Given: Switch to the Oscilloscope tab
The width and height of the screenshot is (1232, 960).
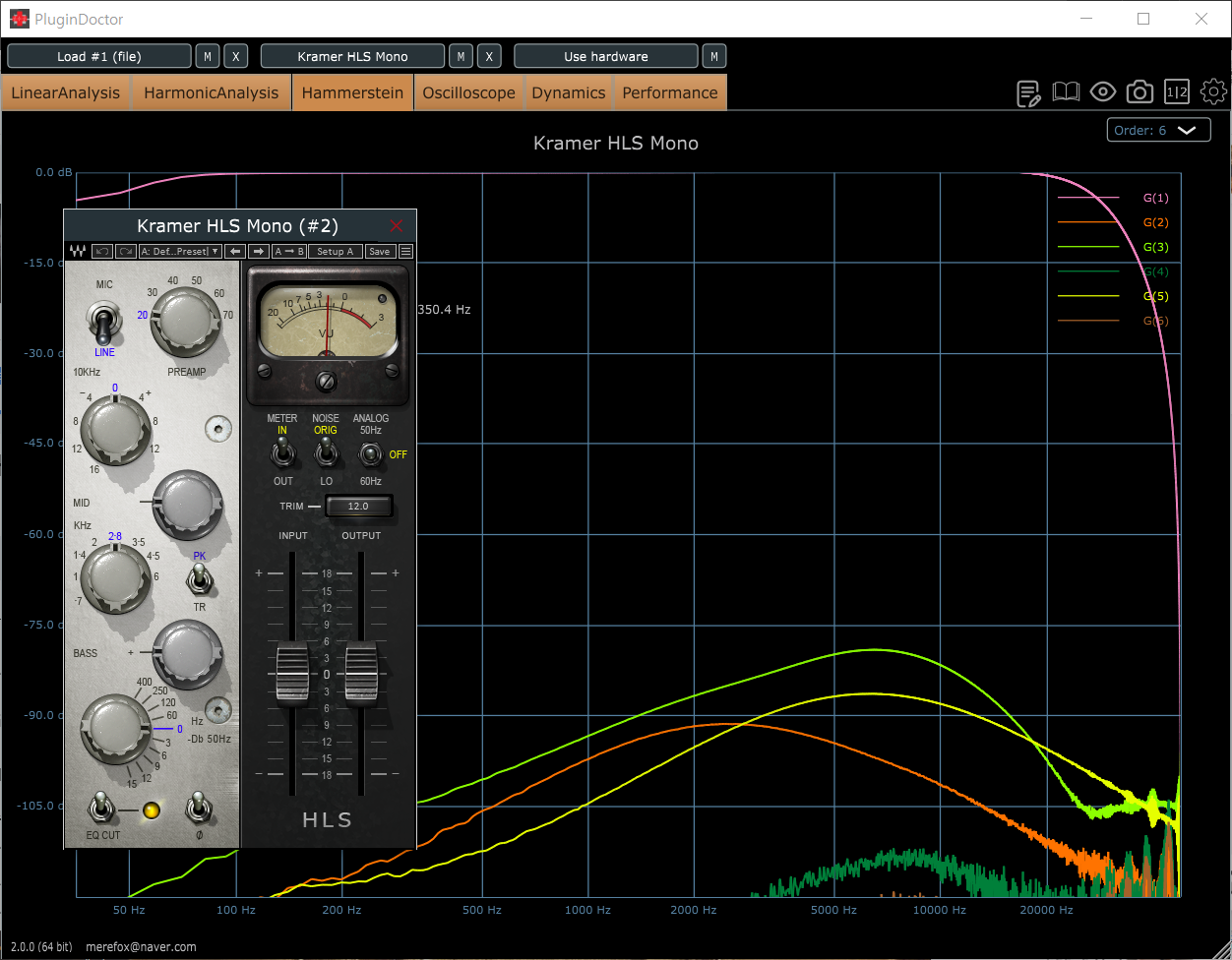Looking at the screenshot, I should click(469, 92).
